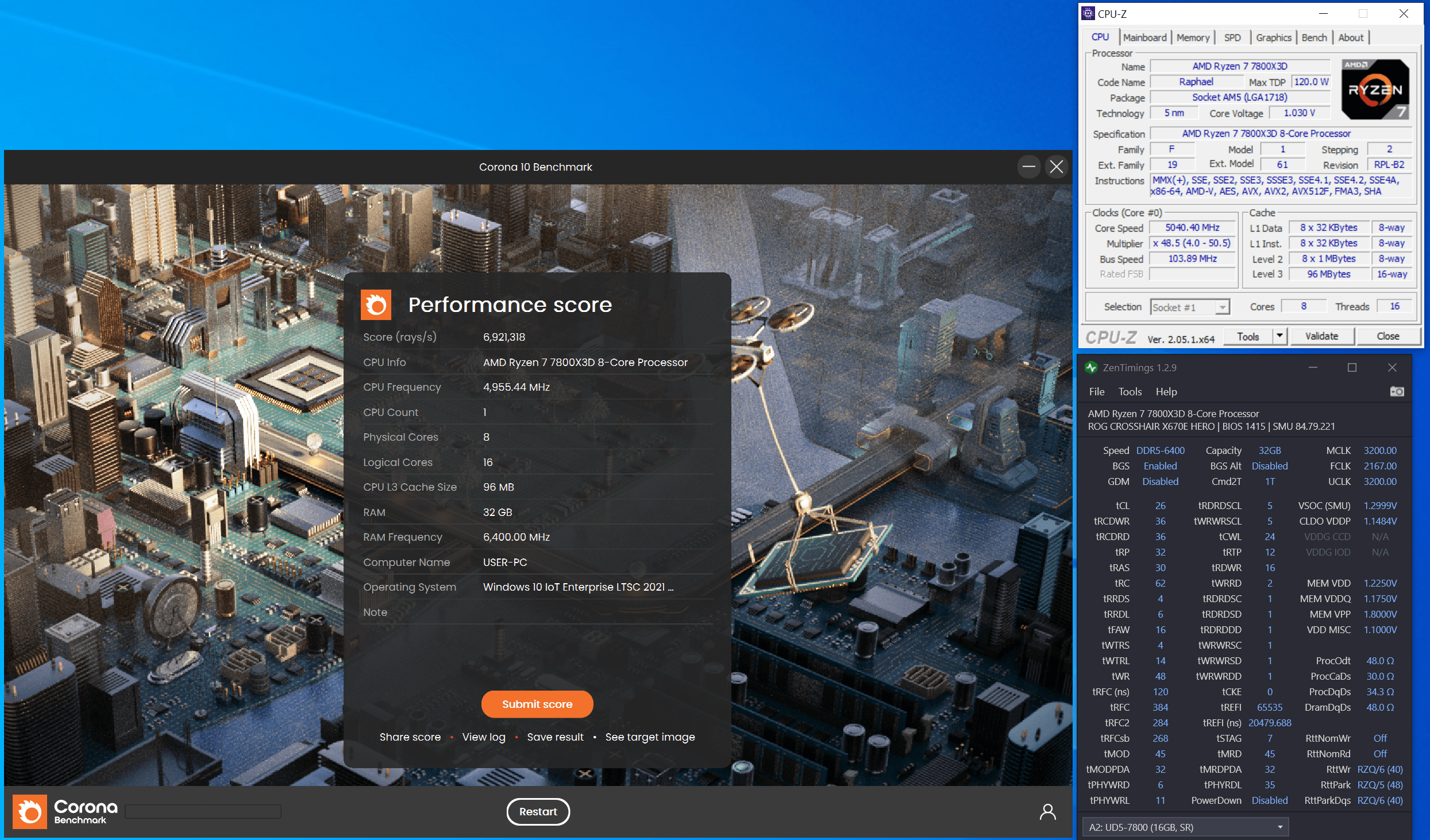Click the RttPark value RZQ/5 (48)
Image resolution: width=1430 pixels, height=840 pixels.
(1380, 785)
